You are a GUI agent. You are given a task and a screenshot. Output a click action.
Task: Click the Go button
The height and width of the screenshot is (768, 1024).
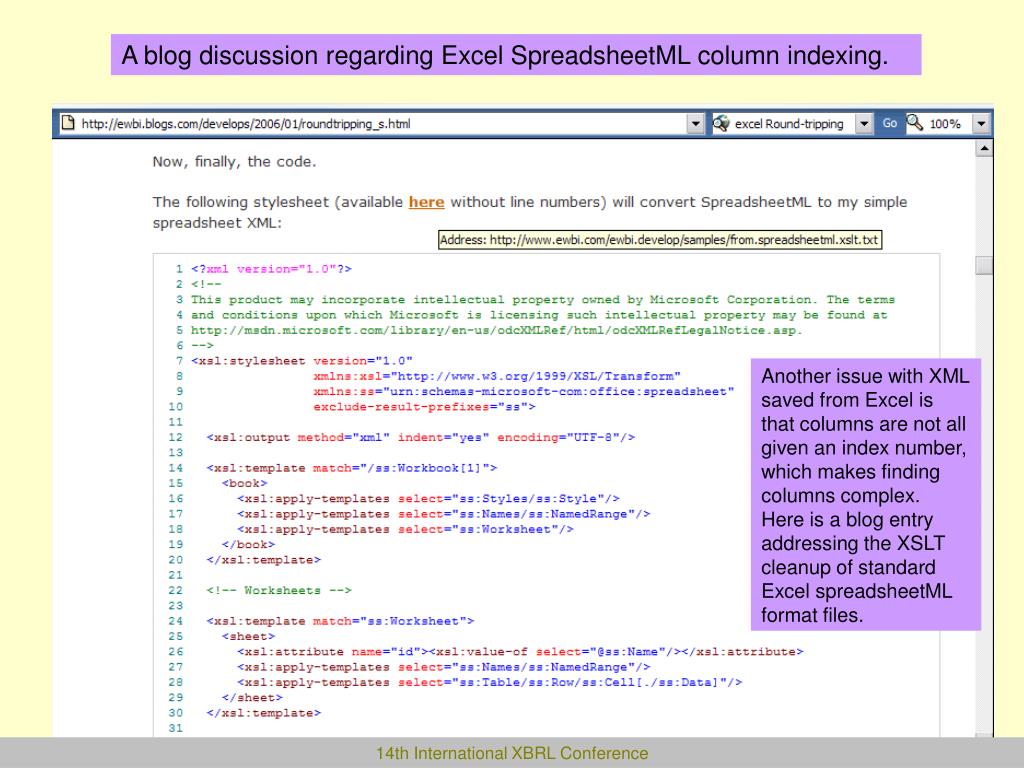pyautogui.click(x=889, y=123)
